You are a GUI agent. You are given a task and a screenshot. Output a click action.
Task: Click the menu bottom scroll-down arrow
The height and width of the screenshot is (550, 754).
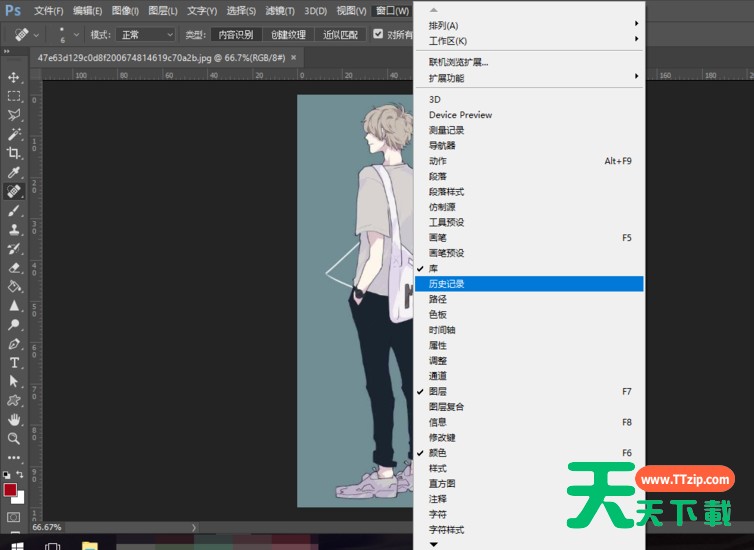pyautogui.click(x=434, y=544)
